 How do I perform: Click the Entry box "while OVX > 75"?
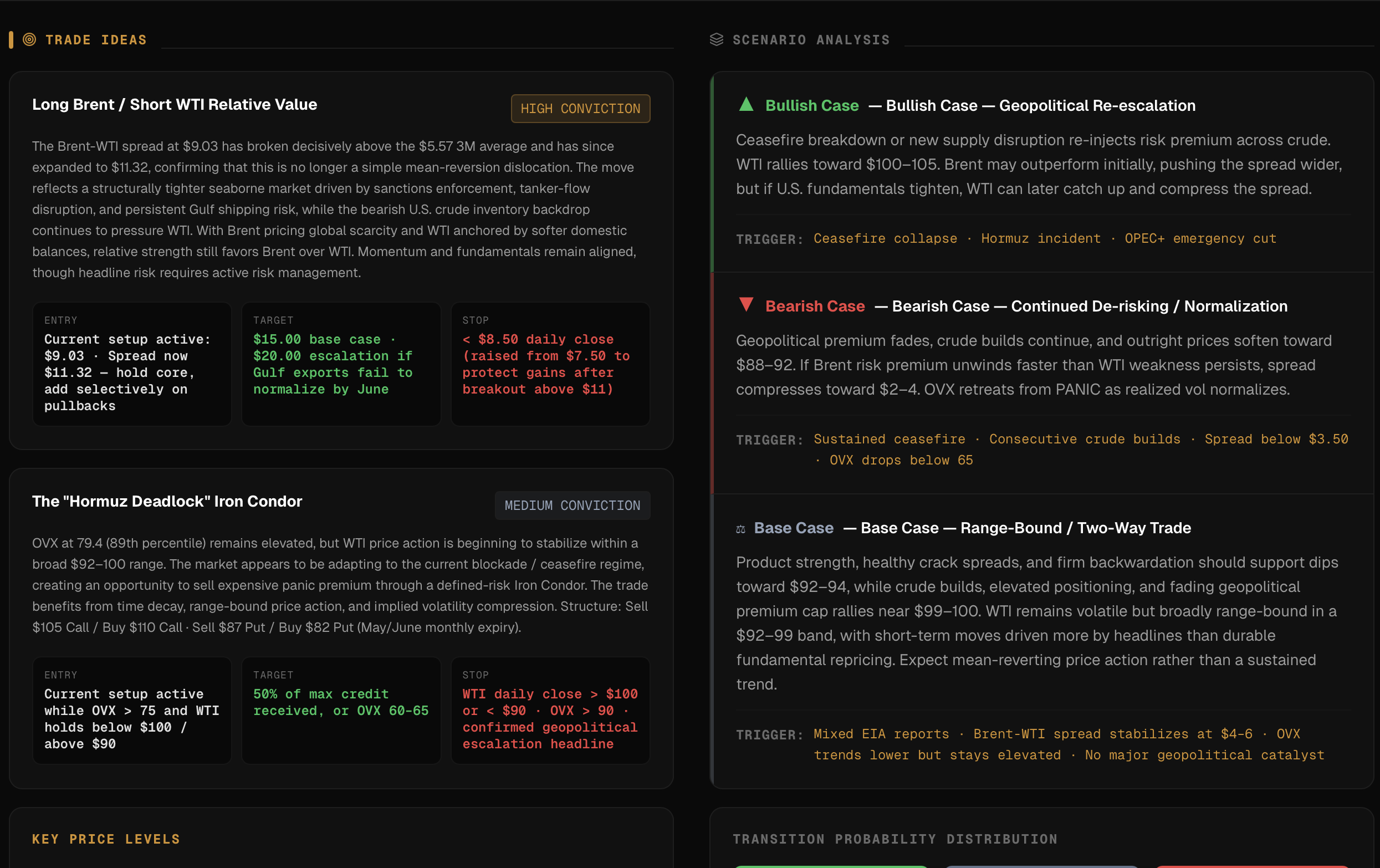coord(132,711)
